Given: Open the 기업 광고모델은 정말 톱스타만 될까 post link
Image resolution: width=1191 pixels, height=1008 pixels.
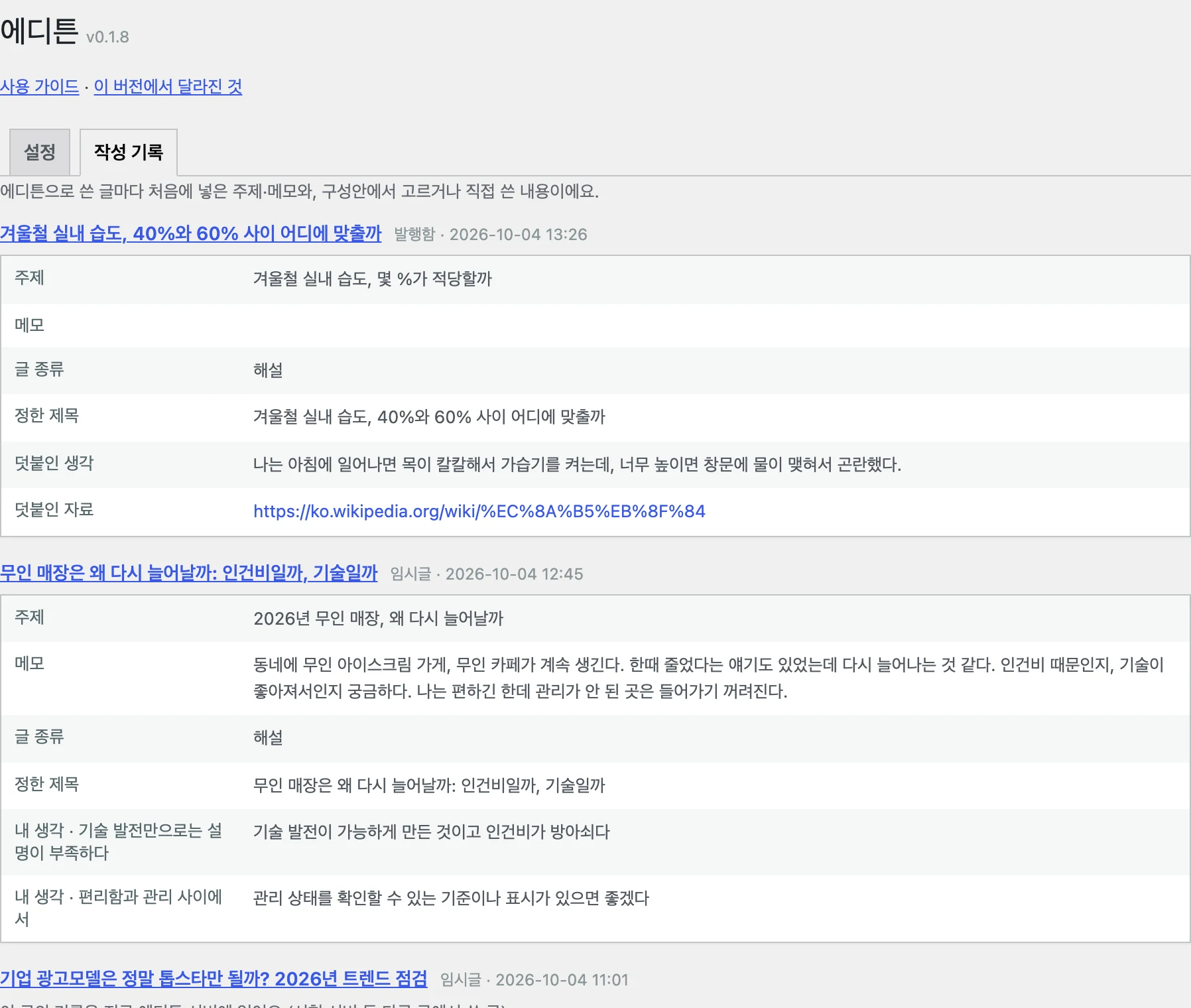Looking at the screenshot, I should click(x=214, y=979).
